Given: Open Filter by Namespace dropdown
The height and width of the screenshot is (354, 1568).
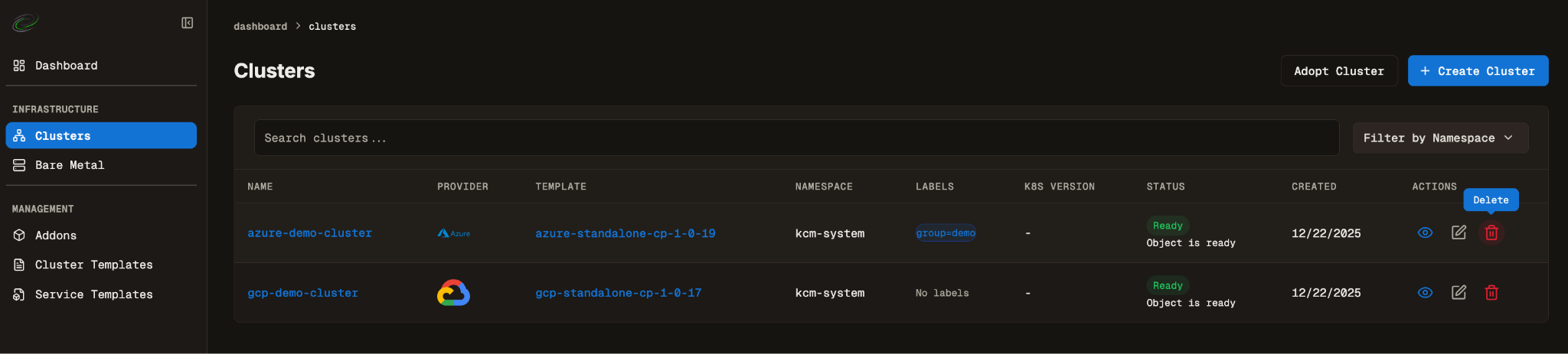Looking at the screenshot, I should [x=1439, y=138].
